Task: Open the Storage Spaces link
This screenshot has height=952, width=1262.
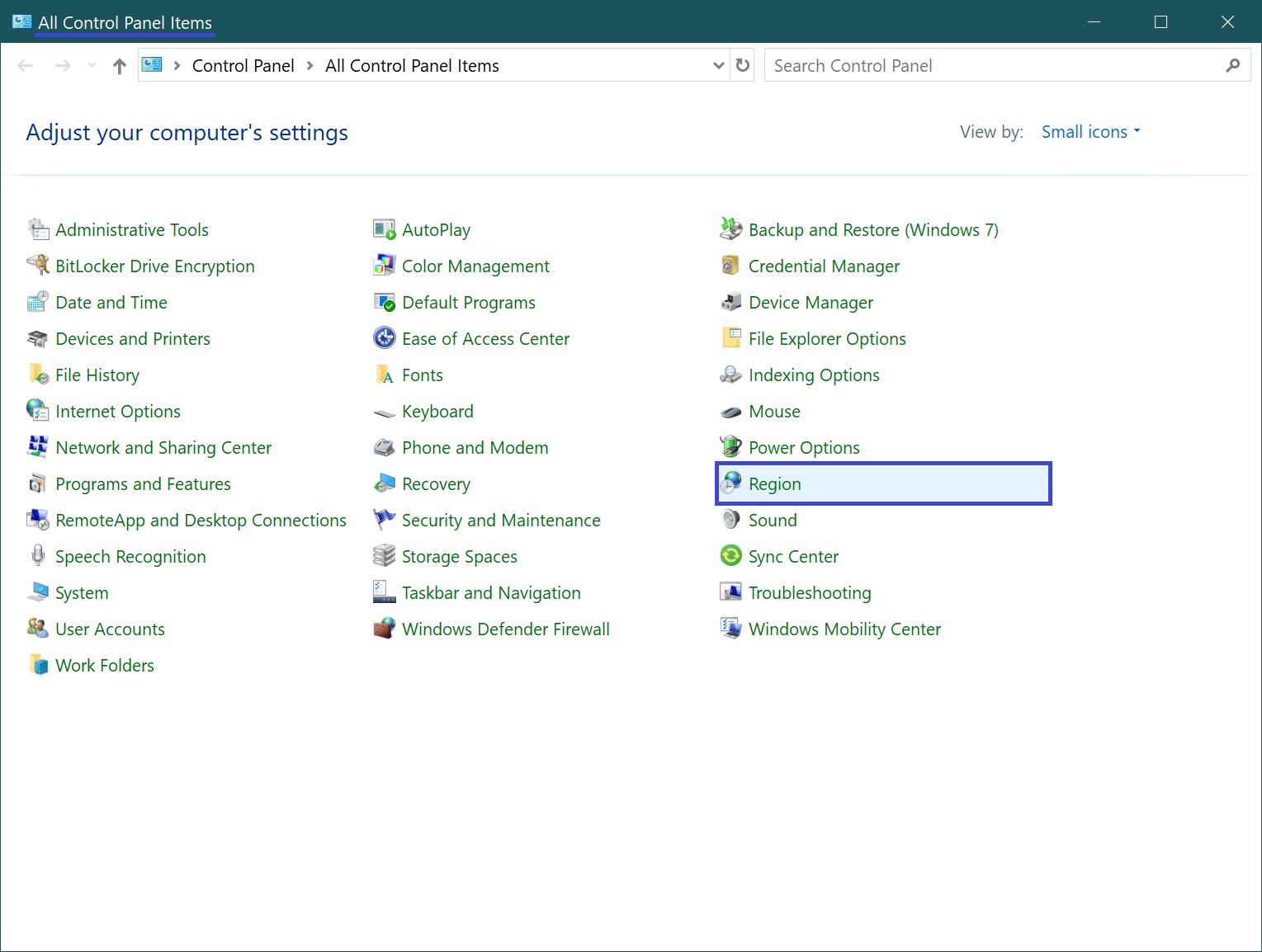Action: [460, 557]
